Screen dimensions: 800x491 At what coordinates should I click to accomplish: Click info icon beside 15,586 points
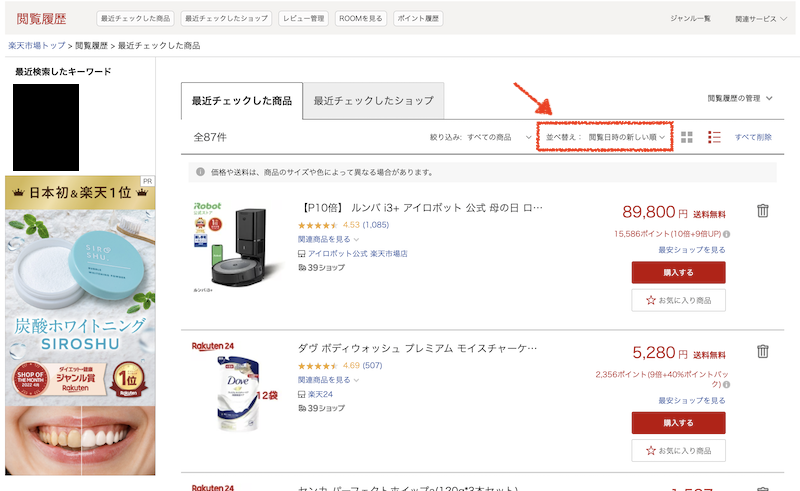coord(727,234)
